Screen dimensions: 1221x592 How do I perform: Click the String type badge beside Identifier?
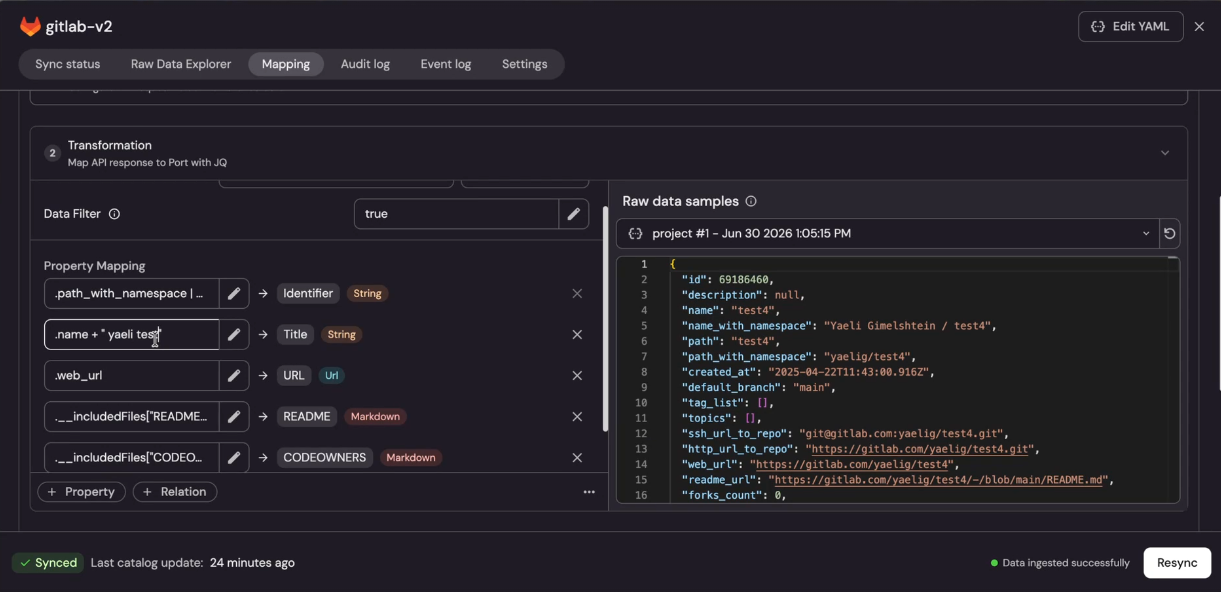[x=367, y=294]
